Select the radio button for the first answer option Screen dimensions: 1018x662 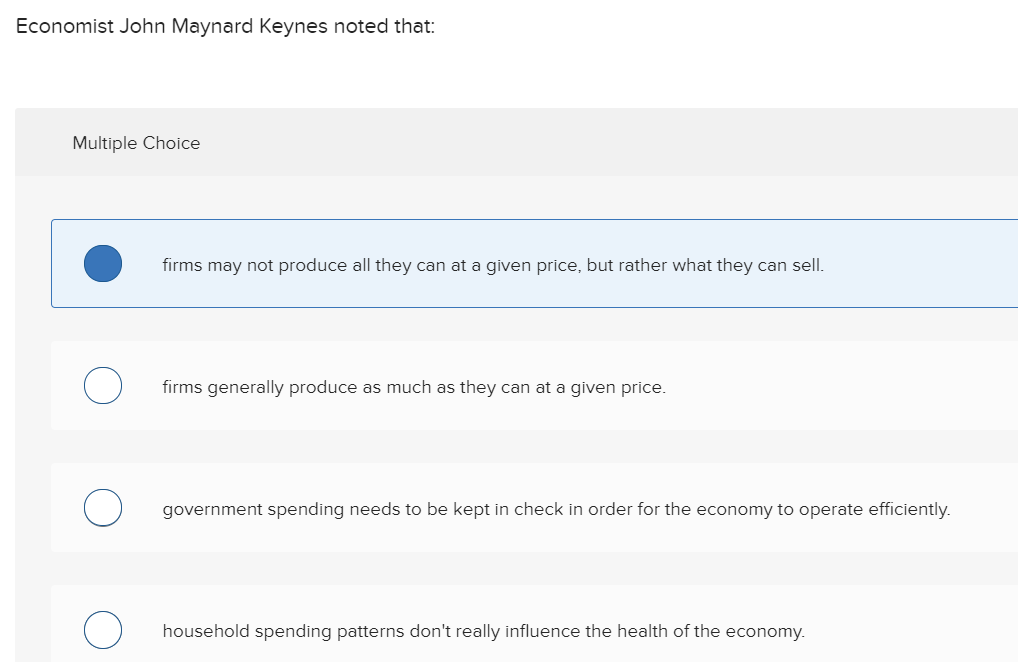click(102, 263)
